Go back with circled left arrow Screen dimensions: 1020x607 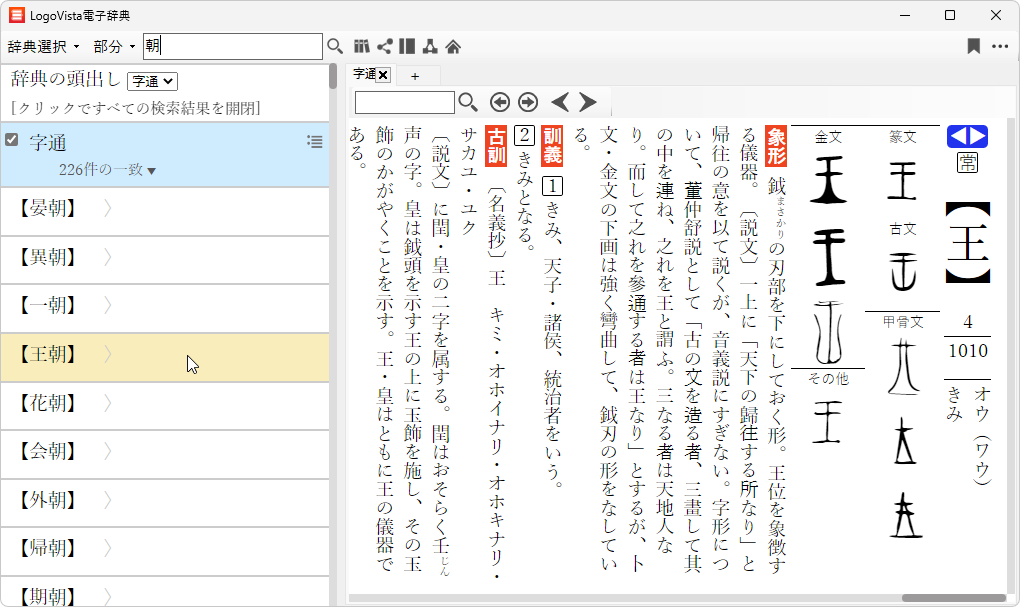click(500, 102)
